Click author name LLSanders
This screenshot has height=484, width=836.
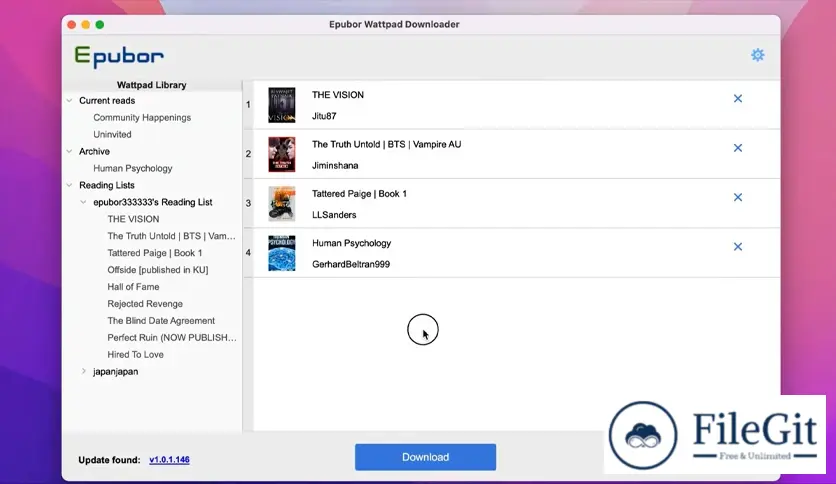(x=334, y=215)
